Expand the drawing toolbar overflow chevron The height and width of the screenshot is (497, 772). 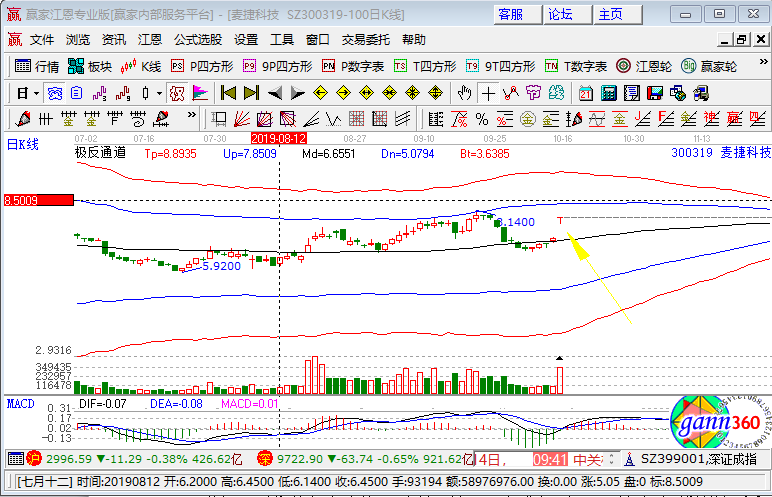tap(192, 115)
